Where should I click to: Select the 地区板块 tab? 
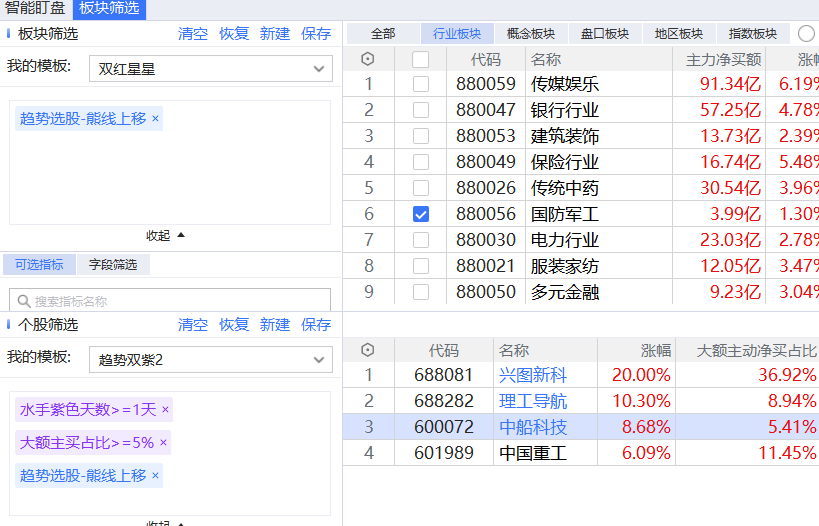click(679, 34)
